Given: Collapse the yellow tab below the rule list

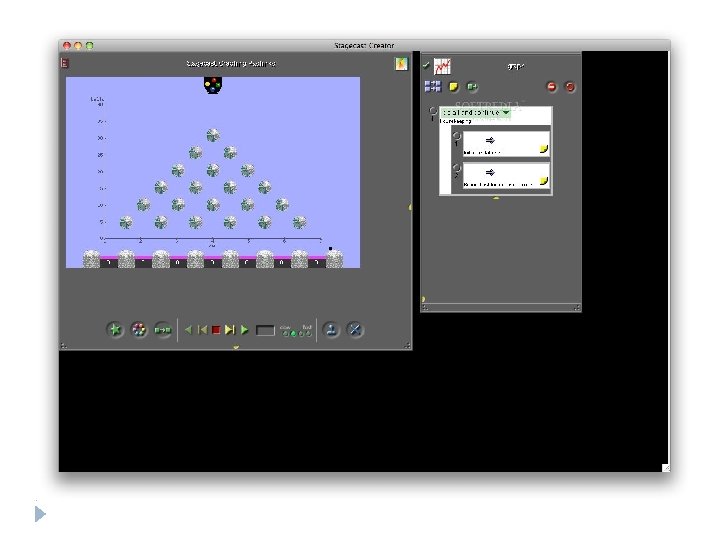Looking at the screenshot, I should click(x=496, y=198).
